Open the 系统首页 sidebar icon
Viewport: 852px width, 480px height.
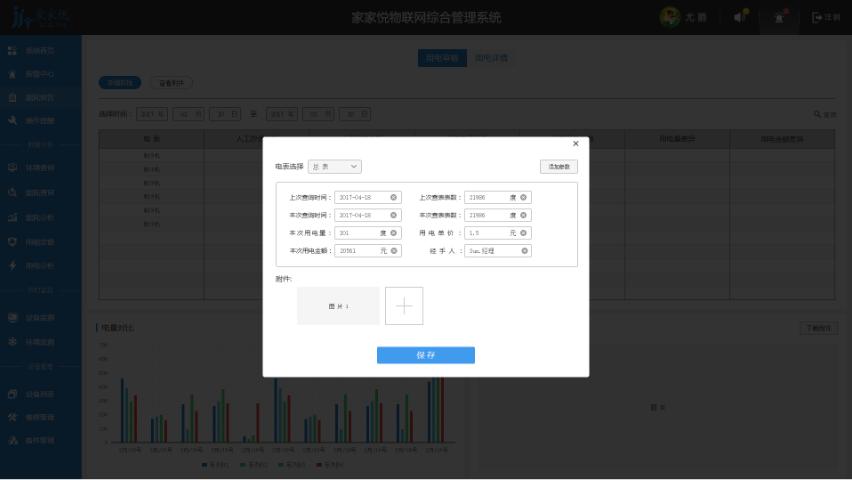pyautogui.click(x=12, y=51)
